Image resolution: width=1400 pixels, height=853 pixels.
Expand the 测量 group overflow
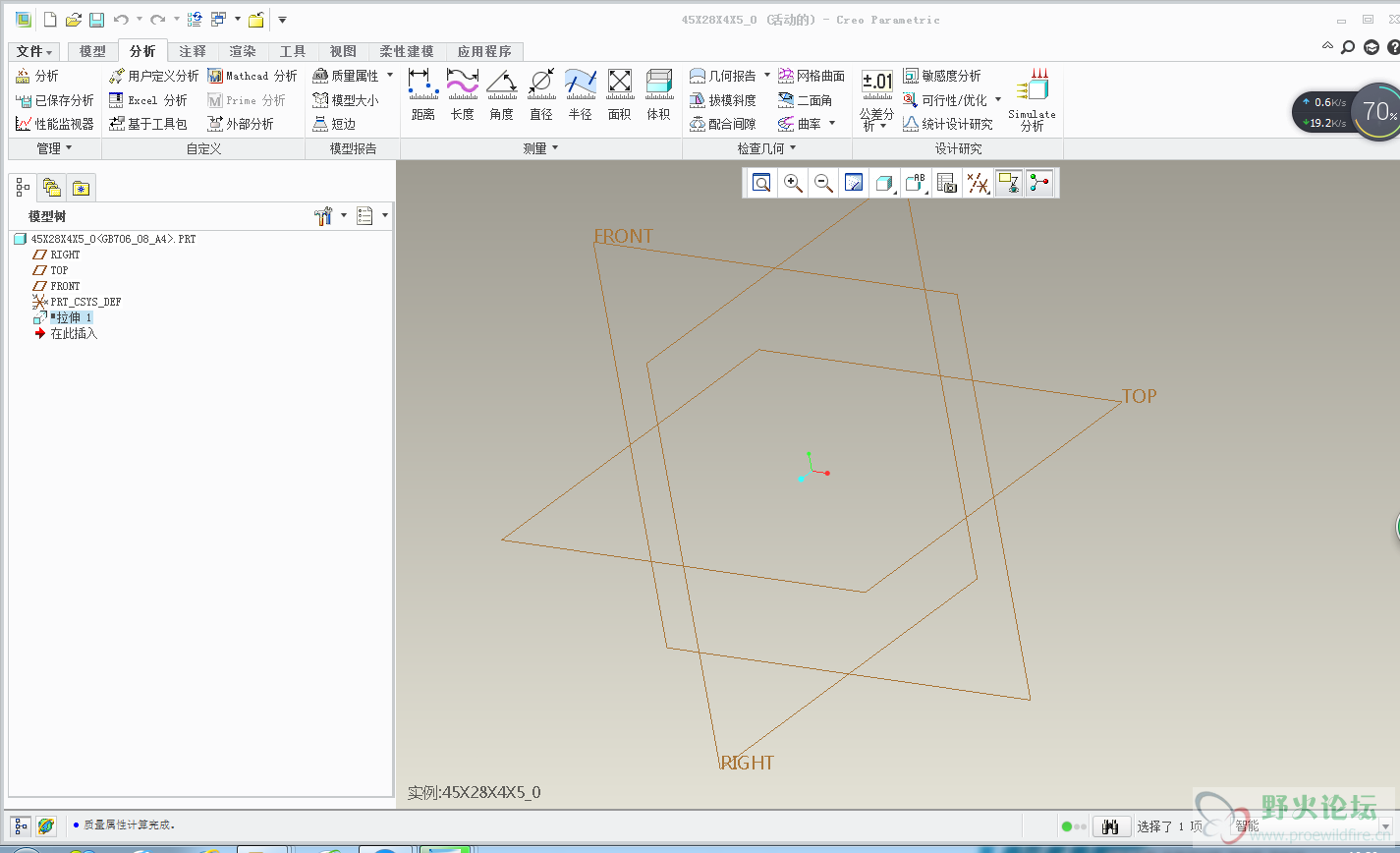(x=540, y=148)
